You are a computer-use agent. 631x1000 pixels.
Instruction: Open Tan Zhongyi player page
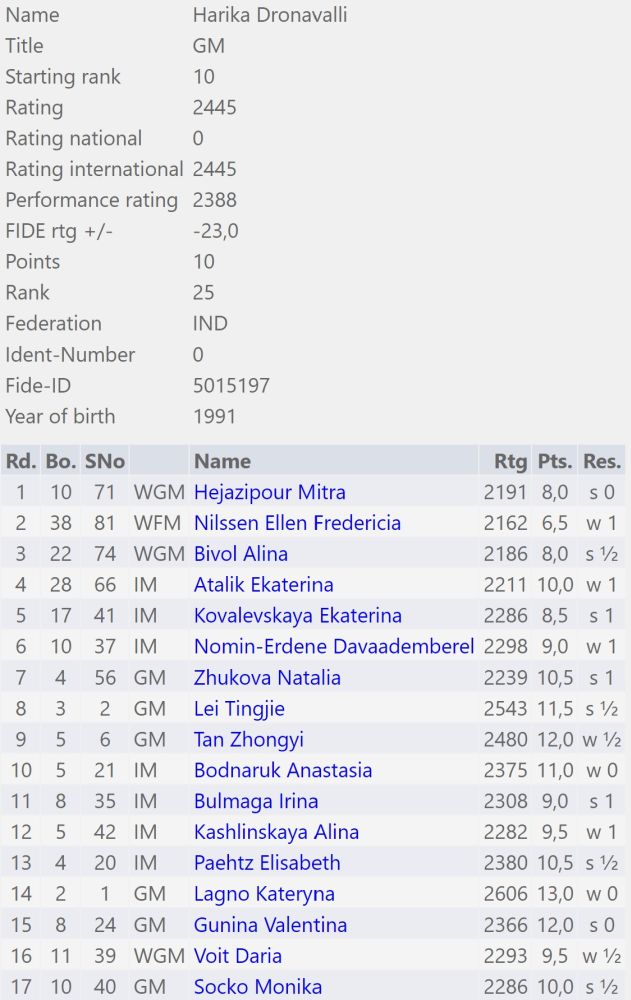coord(249,740)
